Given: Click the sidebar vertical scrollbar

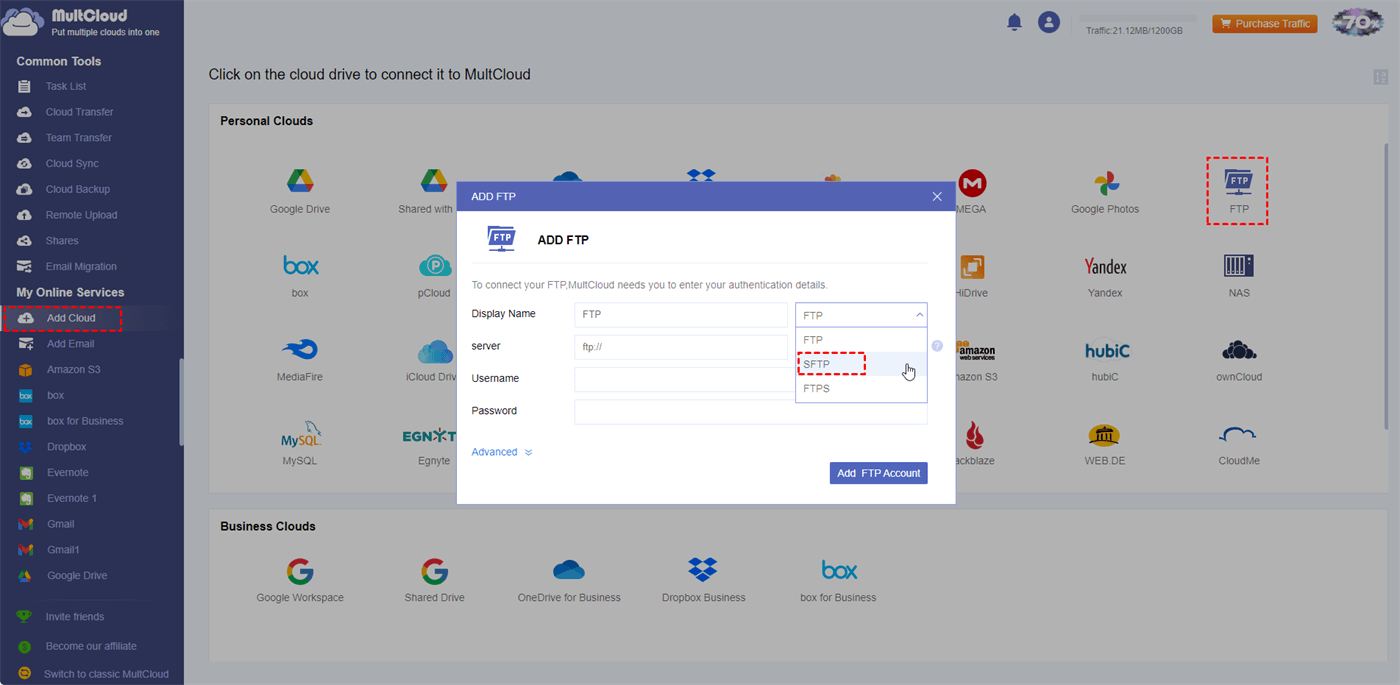Looking at the screenshot, I should click(181, 402).
